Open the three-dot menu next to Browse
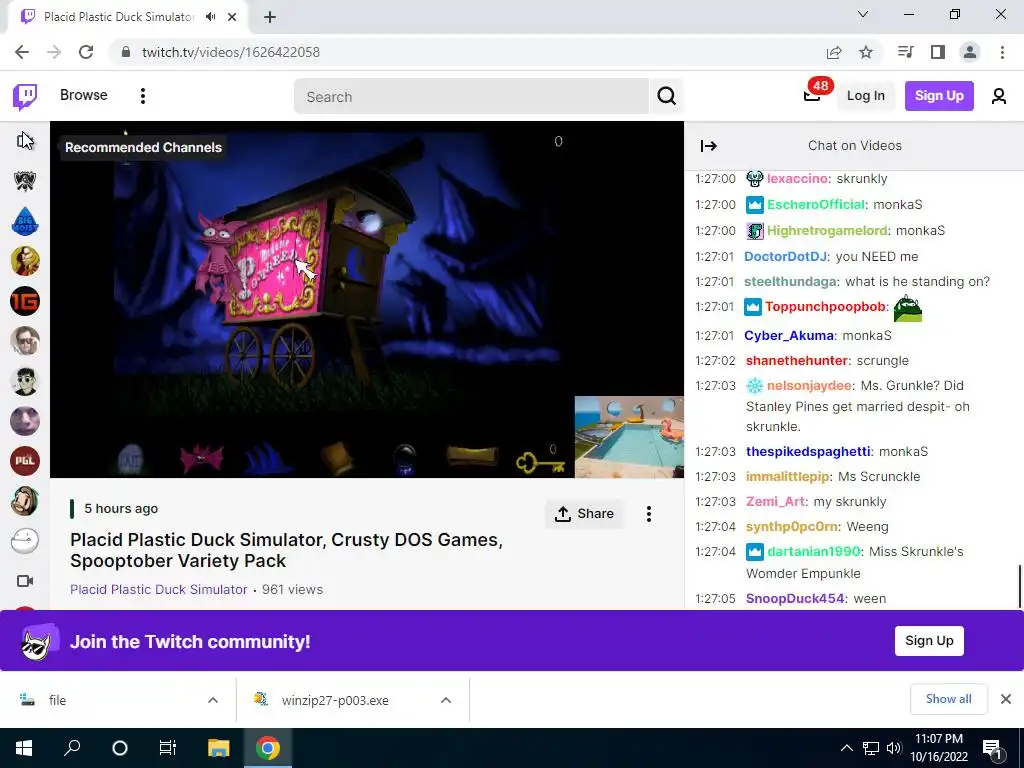 142,96
